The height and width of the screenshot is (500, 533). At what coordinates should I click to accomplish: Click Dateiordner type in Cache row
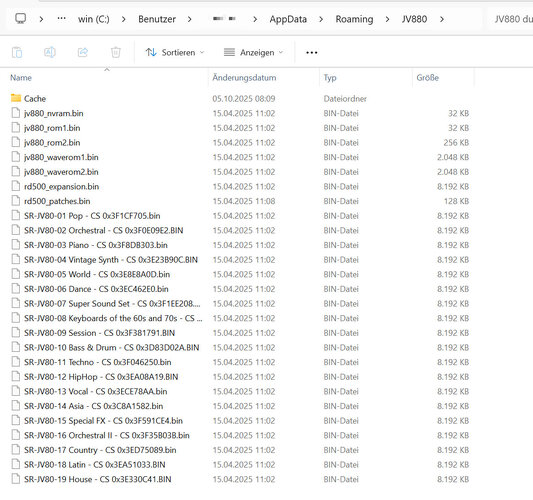point(345,98)
